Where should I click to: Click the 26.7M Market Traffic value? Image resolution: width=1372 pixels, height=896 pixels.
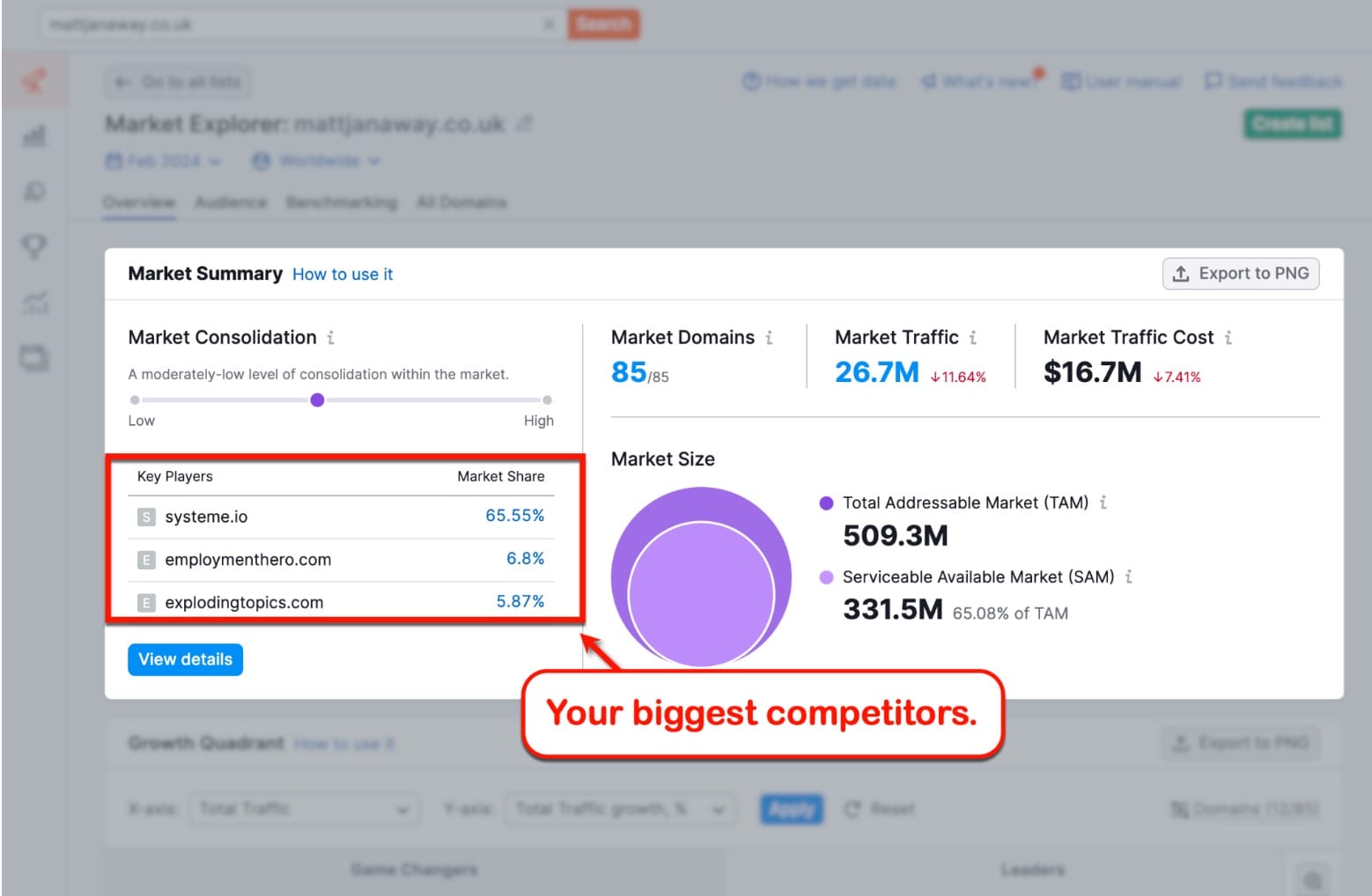(x=877, y=372)
